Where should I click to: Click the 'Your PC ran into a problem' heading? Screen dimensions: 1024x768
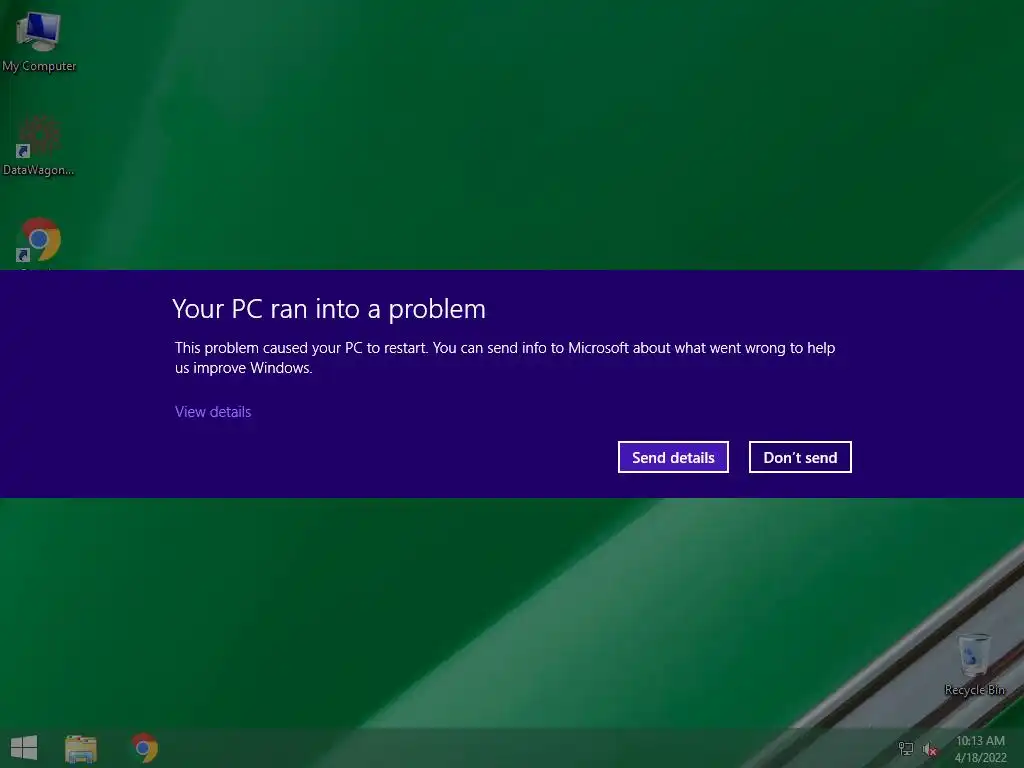pyautogui.click(x=329, y=310)
